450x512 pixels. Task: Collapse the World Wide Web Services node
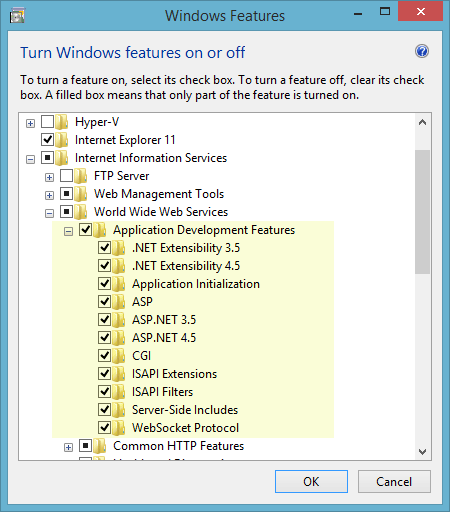point(49,214)
